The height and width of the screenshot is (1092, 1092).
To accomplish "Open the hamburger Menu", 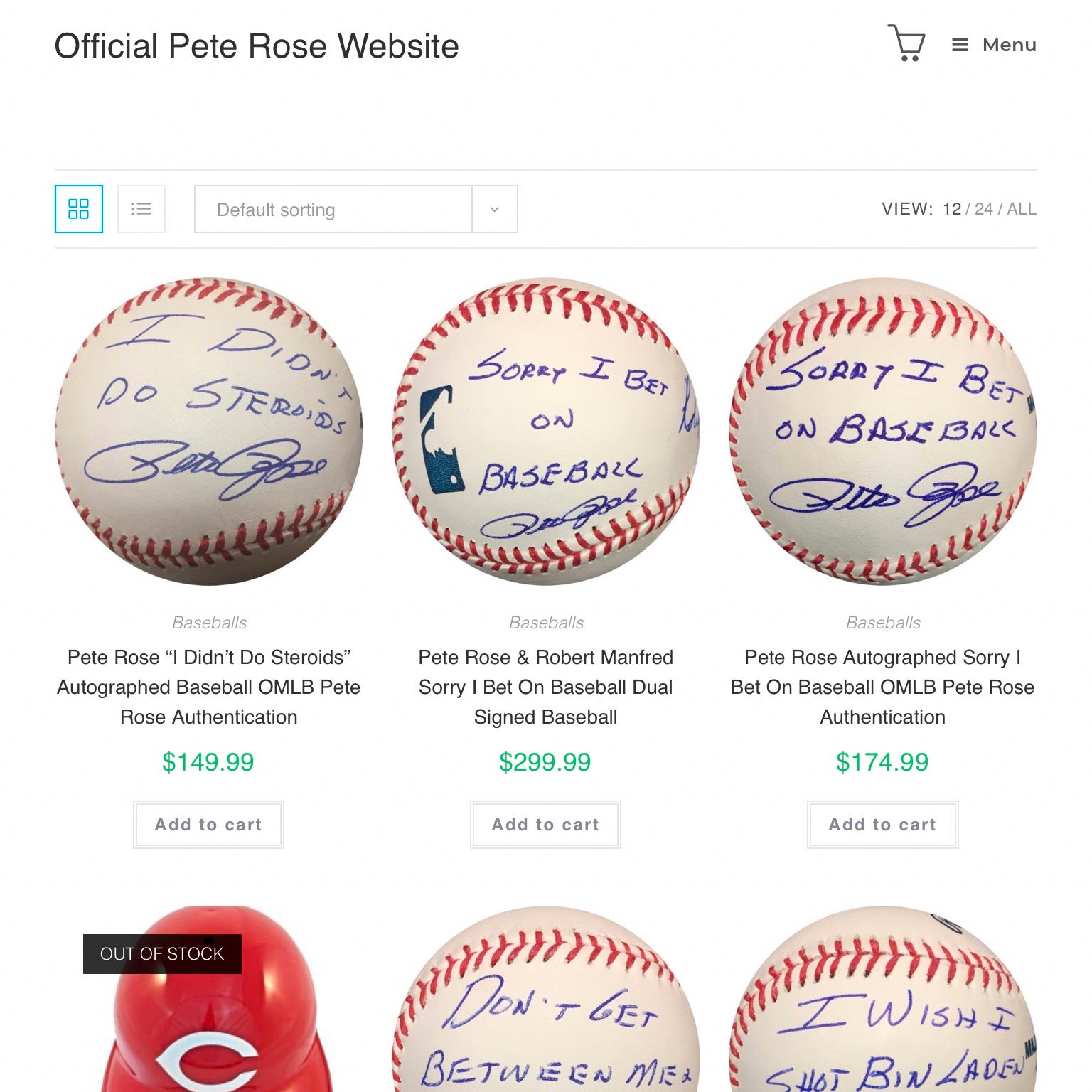I will coord(994,45).
